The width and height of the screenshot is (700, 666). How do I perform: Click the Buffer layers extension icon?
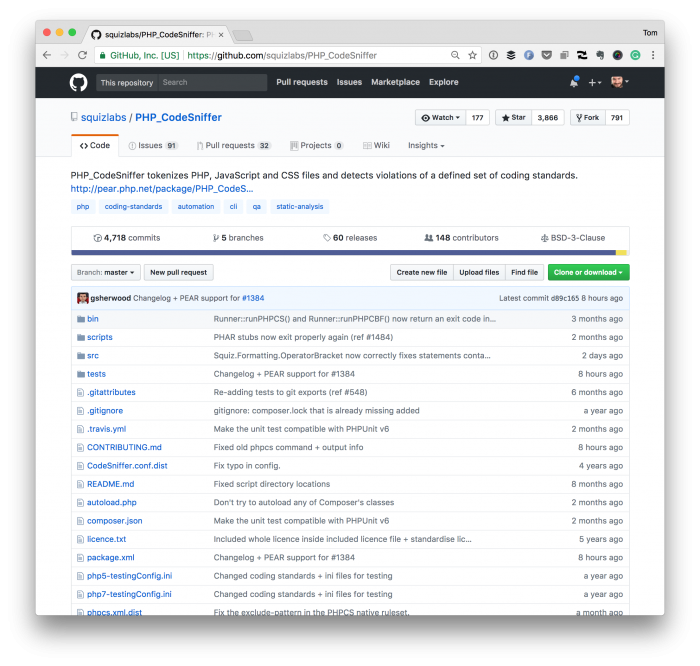(511, 55)
